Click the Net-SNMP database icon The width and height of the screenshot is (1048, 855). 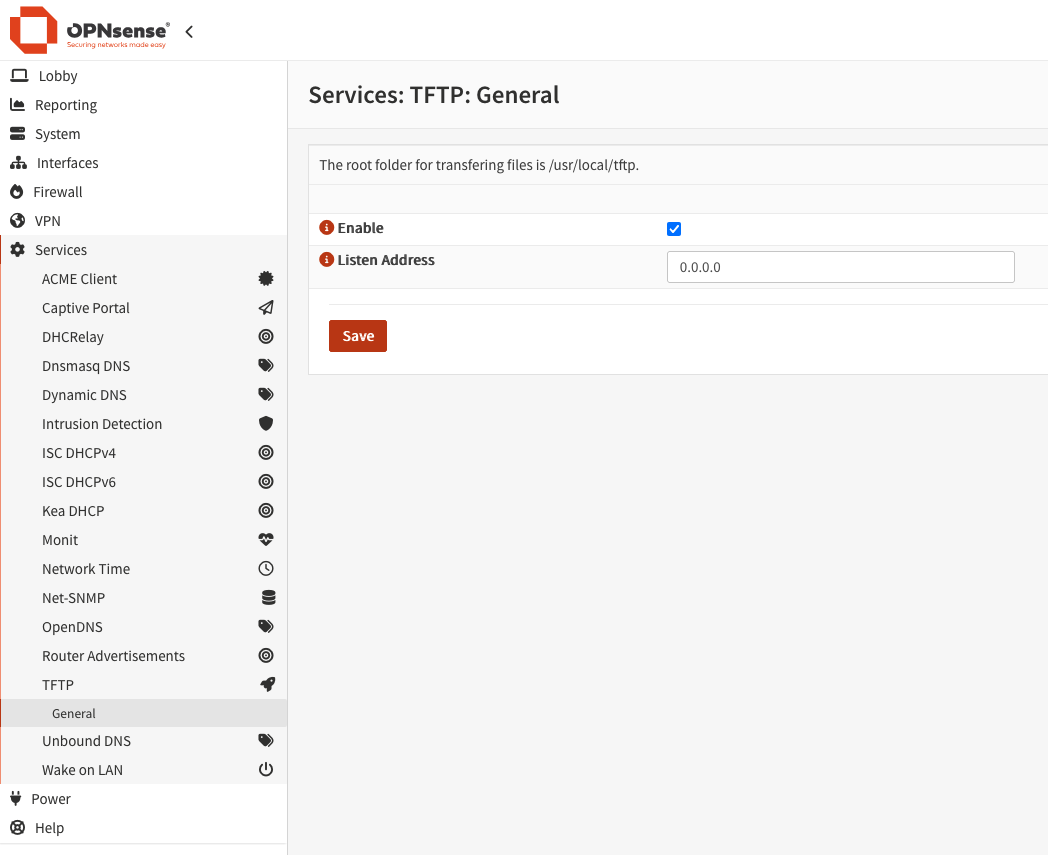coord(265,597)
